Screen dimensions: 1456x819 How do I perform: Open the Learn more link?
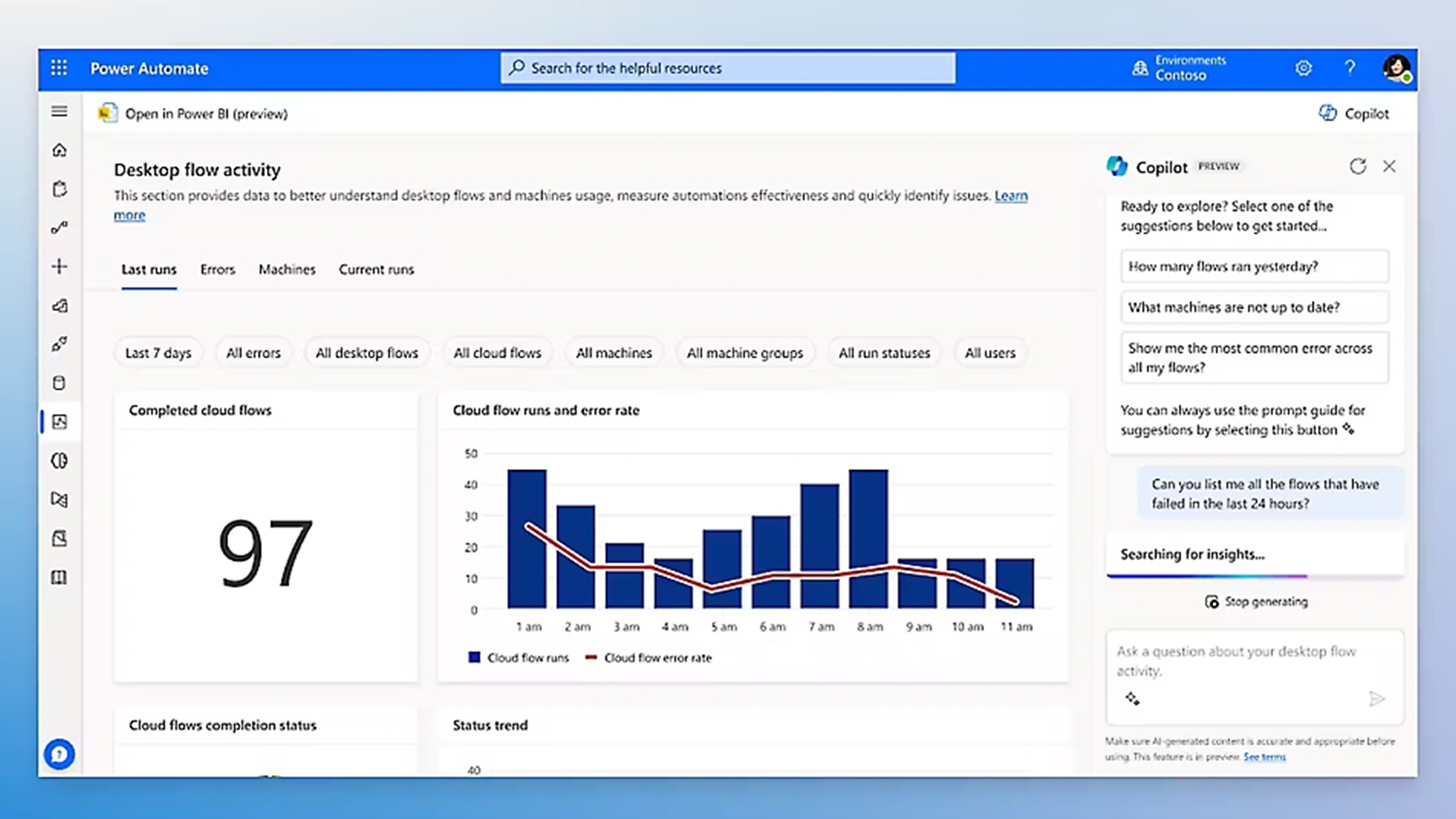pyautogui.click(x=1011, y=196)
